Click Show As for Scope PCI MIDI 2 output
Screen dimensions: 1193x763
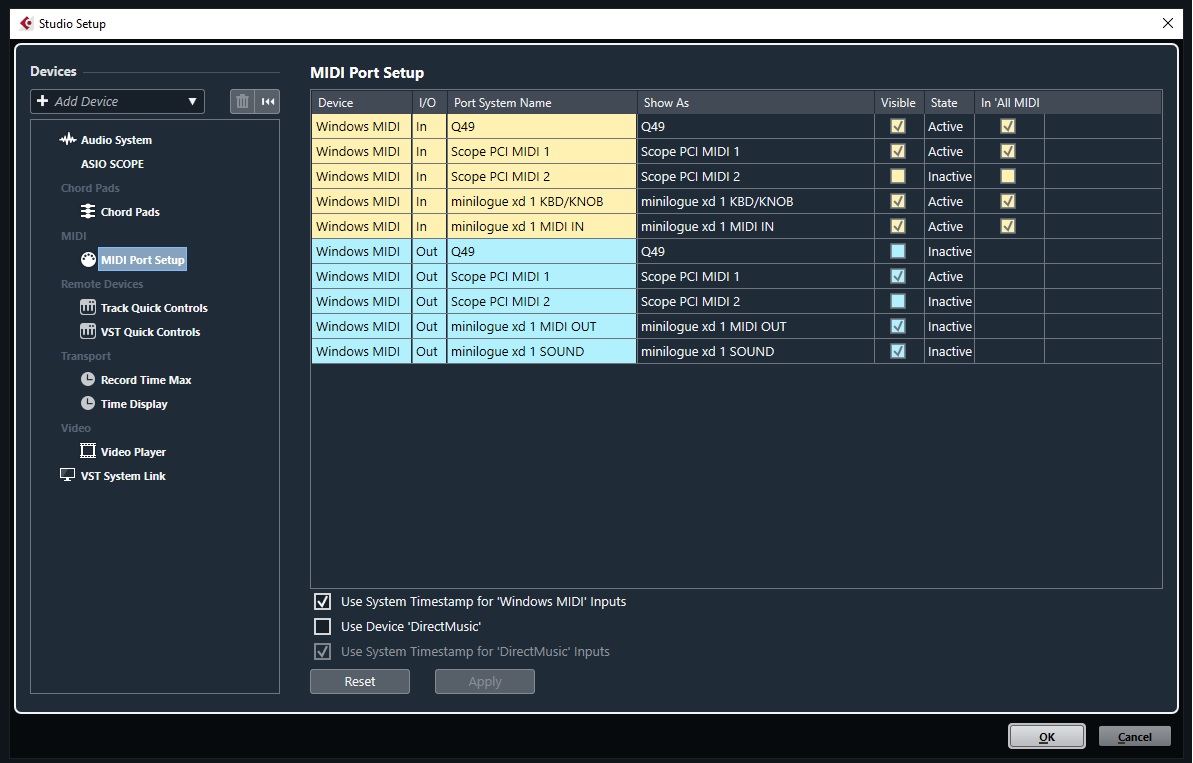pyautogui.click(x=756, y=301)
